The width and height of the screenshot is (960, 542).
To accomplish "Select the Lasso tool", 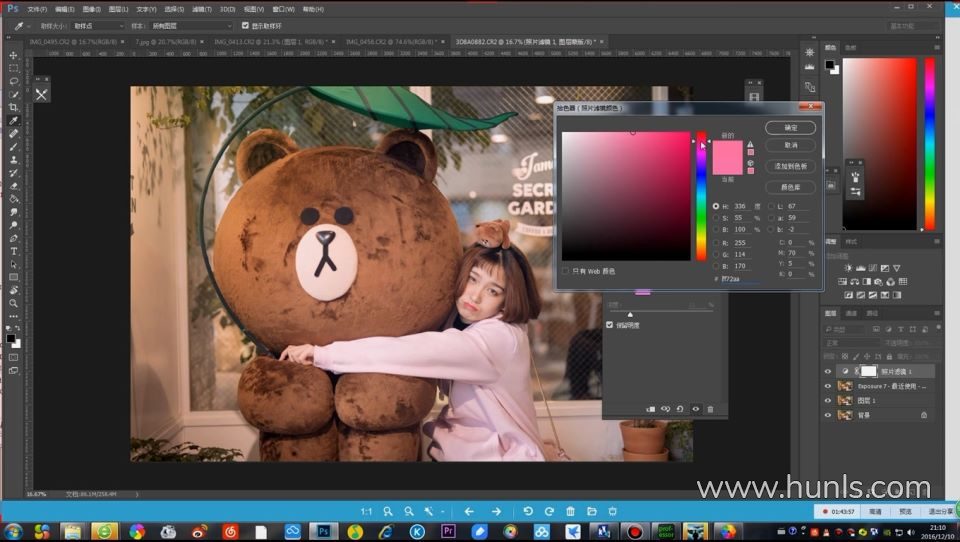I will [x=13, y=81].
